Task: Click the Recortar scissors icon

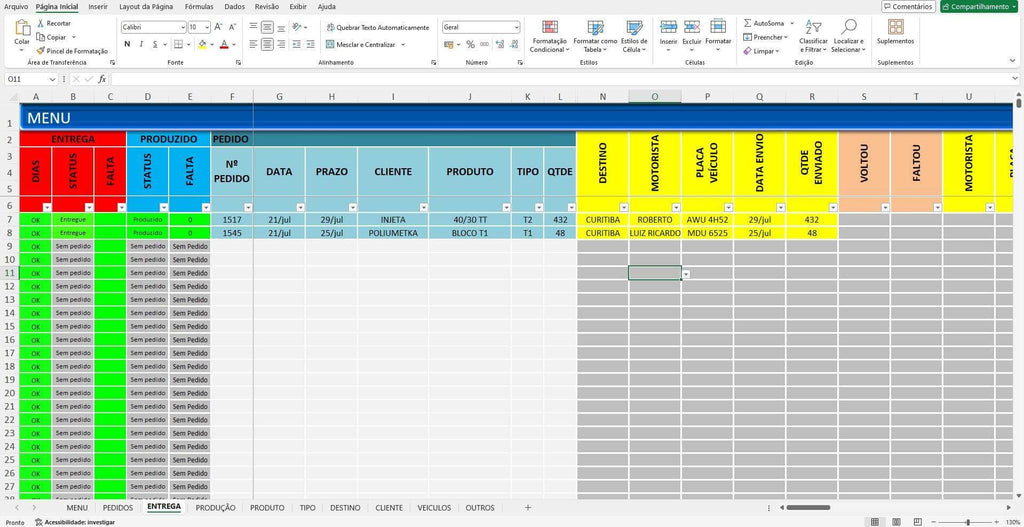Action: pyautogui.click(x=40, y=23)
